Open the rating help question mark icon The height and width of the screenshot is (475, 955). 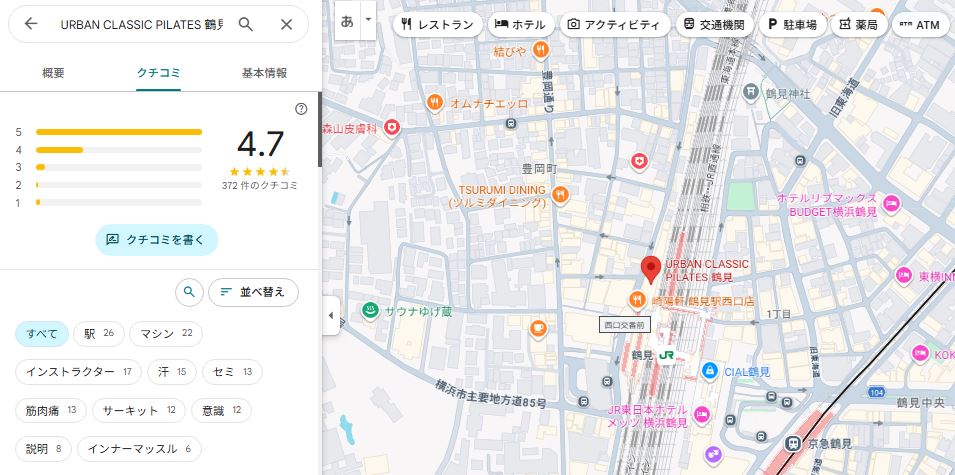click(301, 109)
